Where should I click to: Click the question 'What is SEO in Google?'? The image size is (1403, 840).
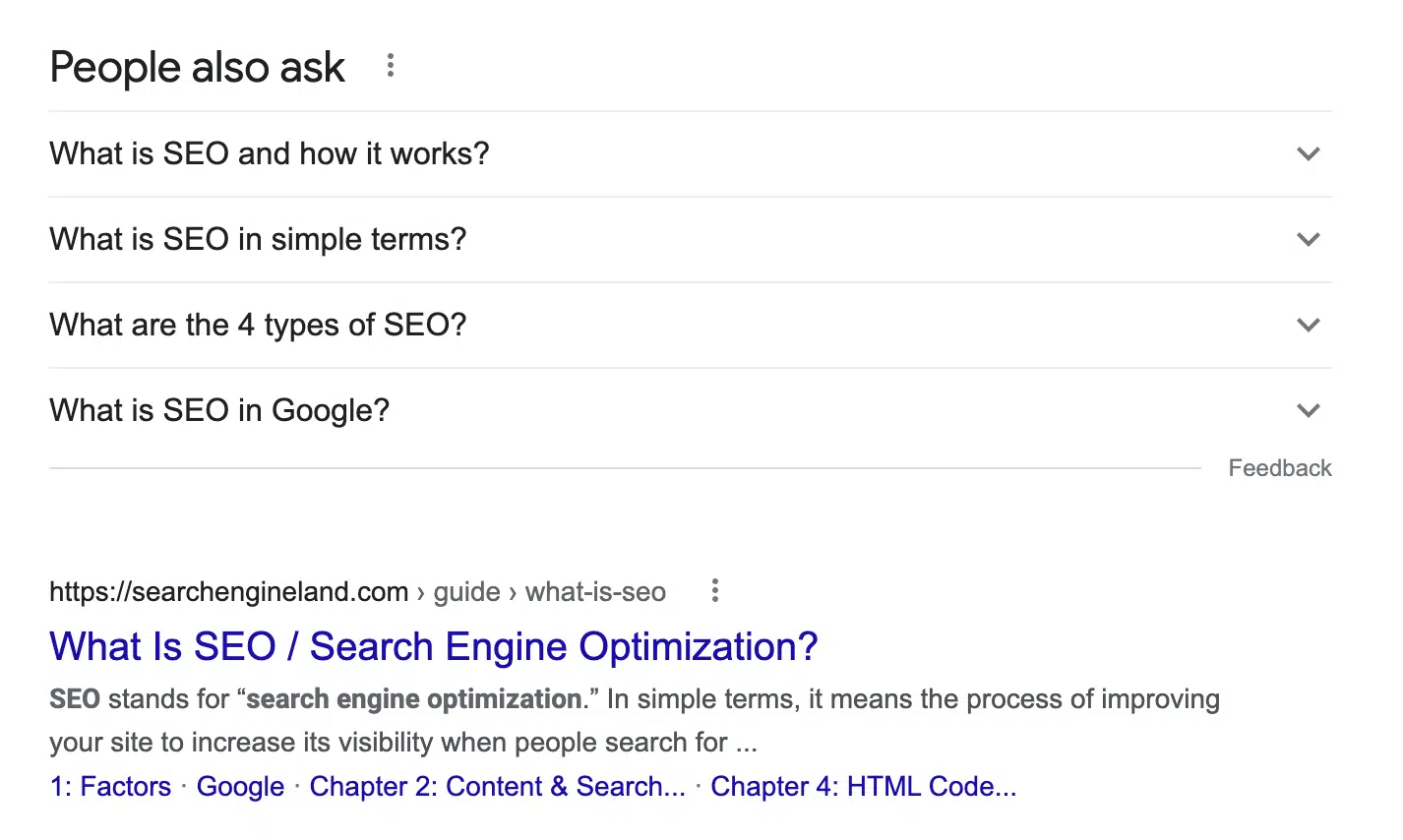tap(219, 410)
